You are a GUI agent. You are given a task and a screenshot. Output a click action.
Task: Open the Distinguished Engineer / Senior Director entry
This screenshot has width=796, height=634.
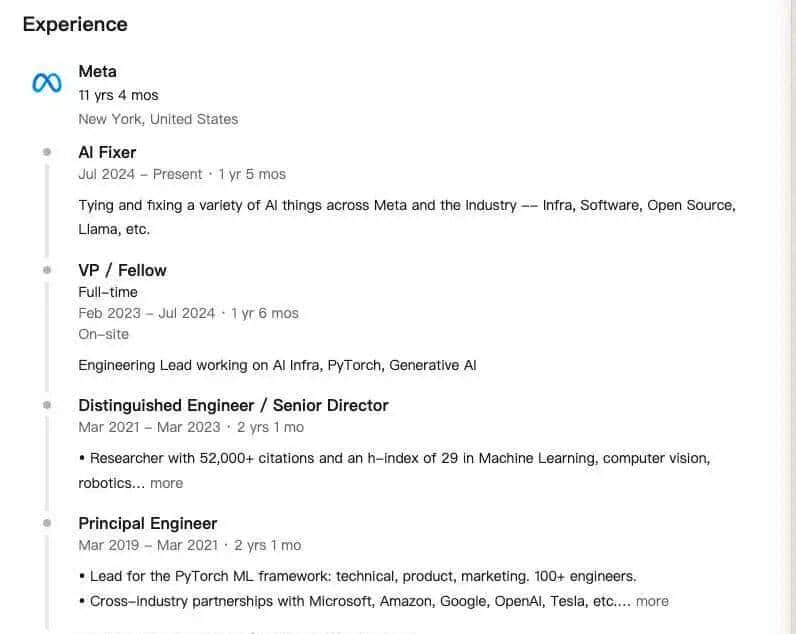[x=233, y=405]
